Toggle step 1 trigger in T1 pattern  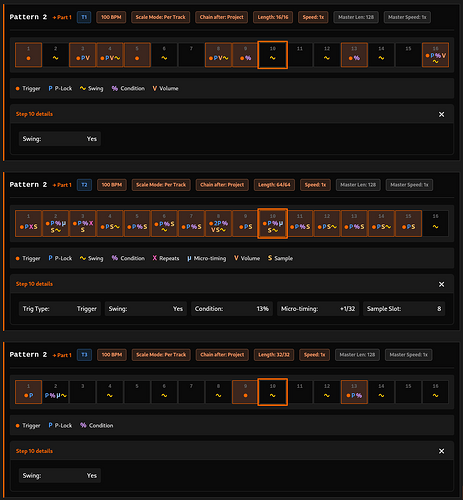[x=28, y=55]
